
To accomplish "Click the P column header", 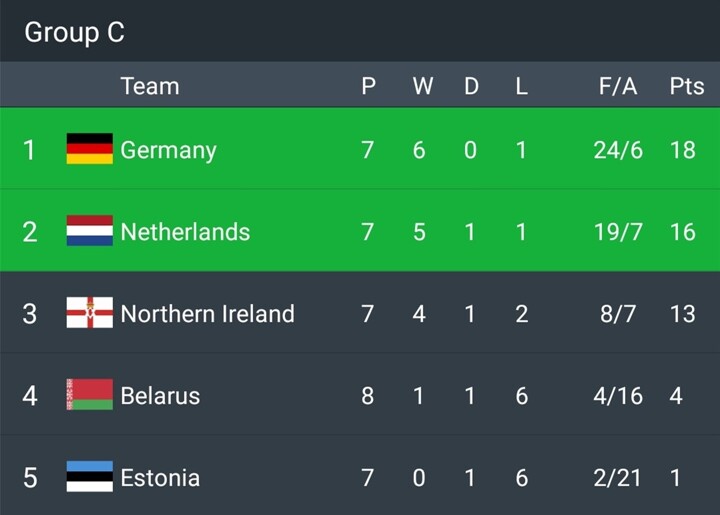I will (368, 86).
